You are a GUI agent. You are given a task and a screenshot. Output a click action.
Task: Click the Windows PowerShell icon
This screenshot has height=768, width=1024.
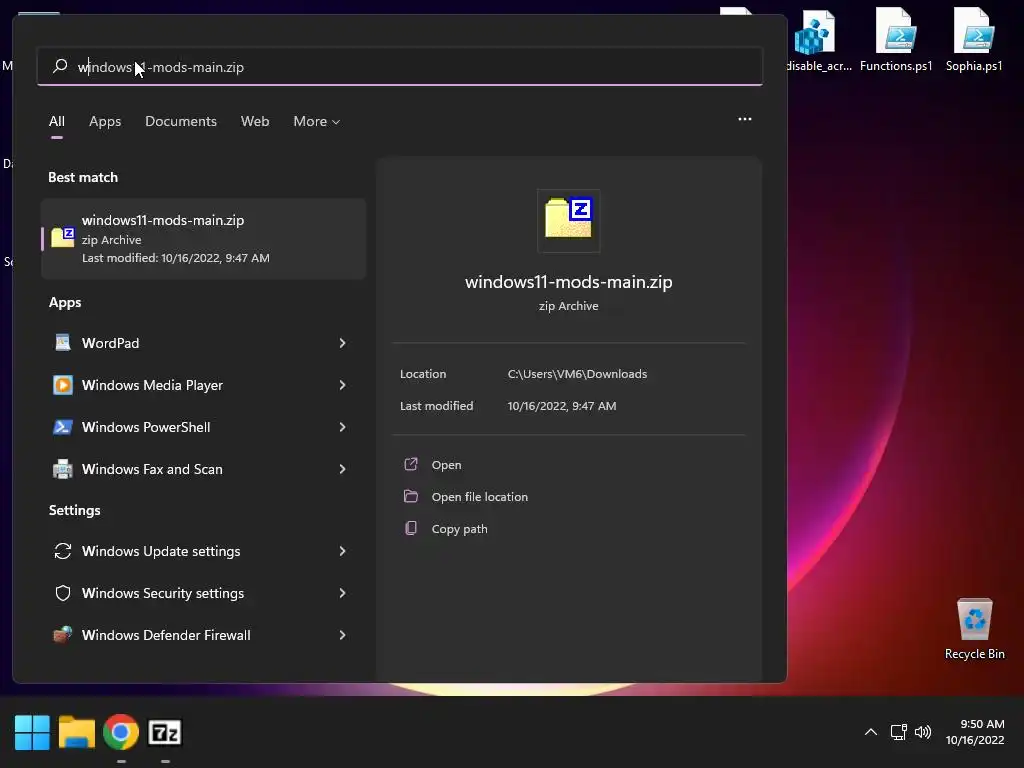(x=63, y=427)
